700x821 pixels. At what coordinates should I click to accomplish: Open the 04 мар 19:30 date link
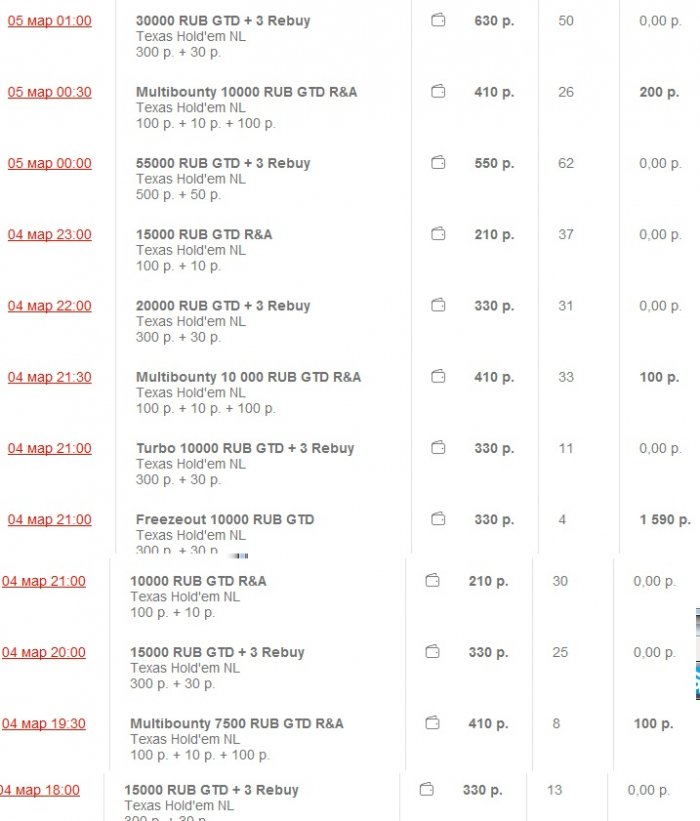(43, 723)
